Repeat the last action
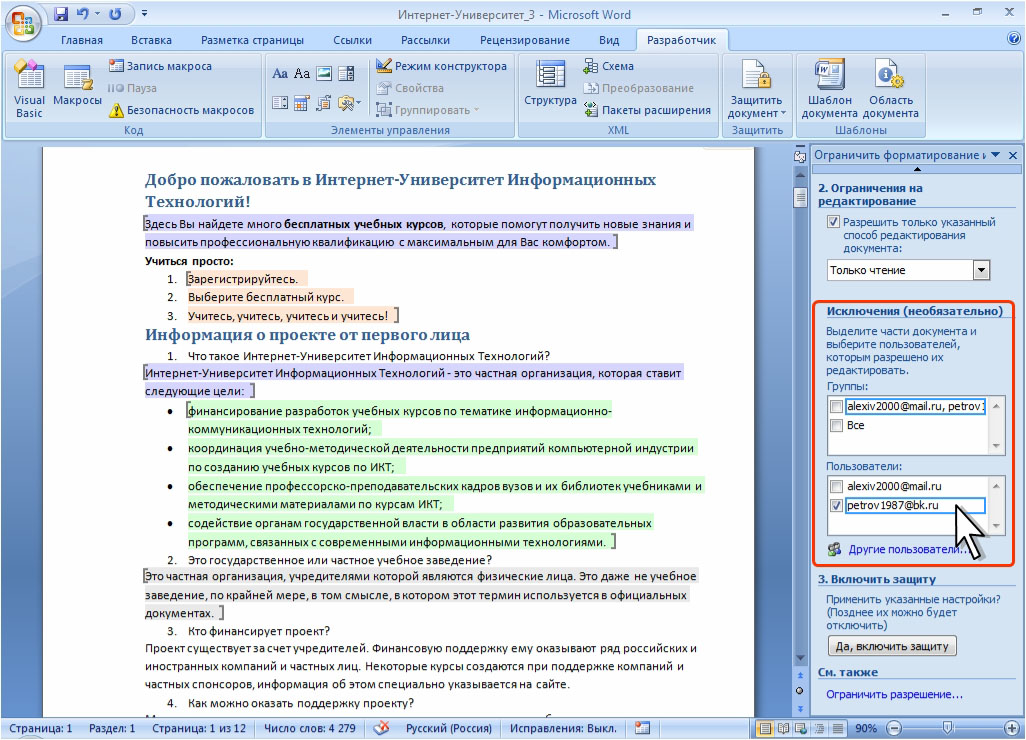This screenshot has height=740, width=1026. [x=115, y=14]
